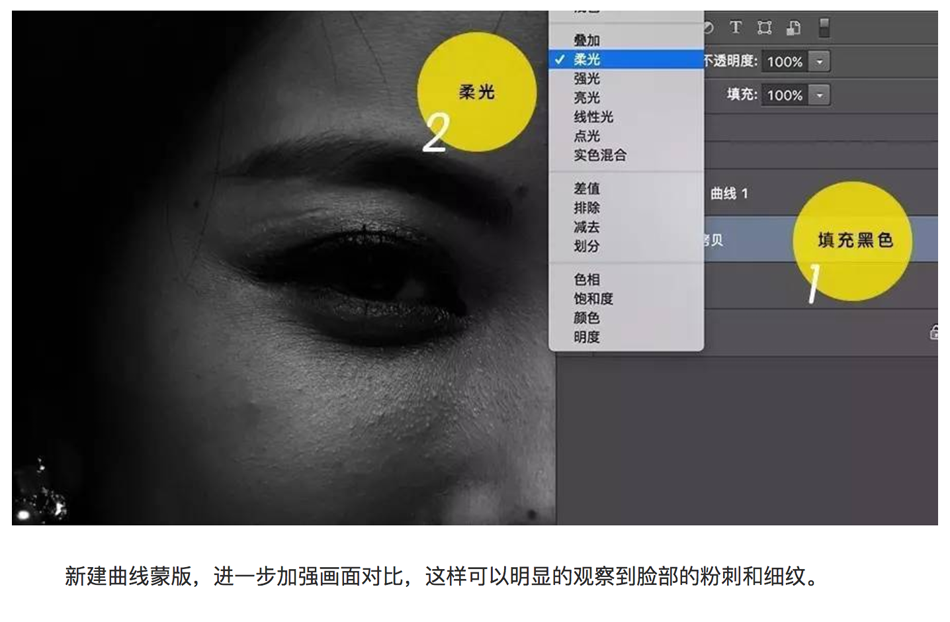Choose 饱和度 blend mode
This screenshot has height=622, width=950.
coord(626,299)
